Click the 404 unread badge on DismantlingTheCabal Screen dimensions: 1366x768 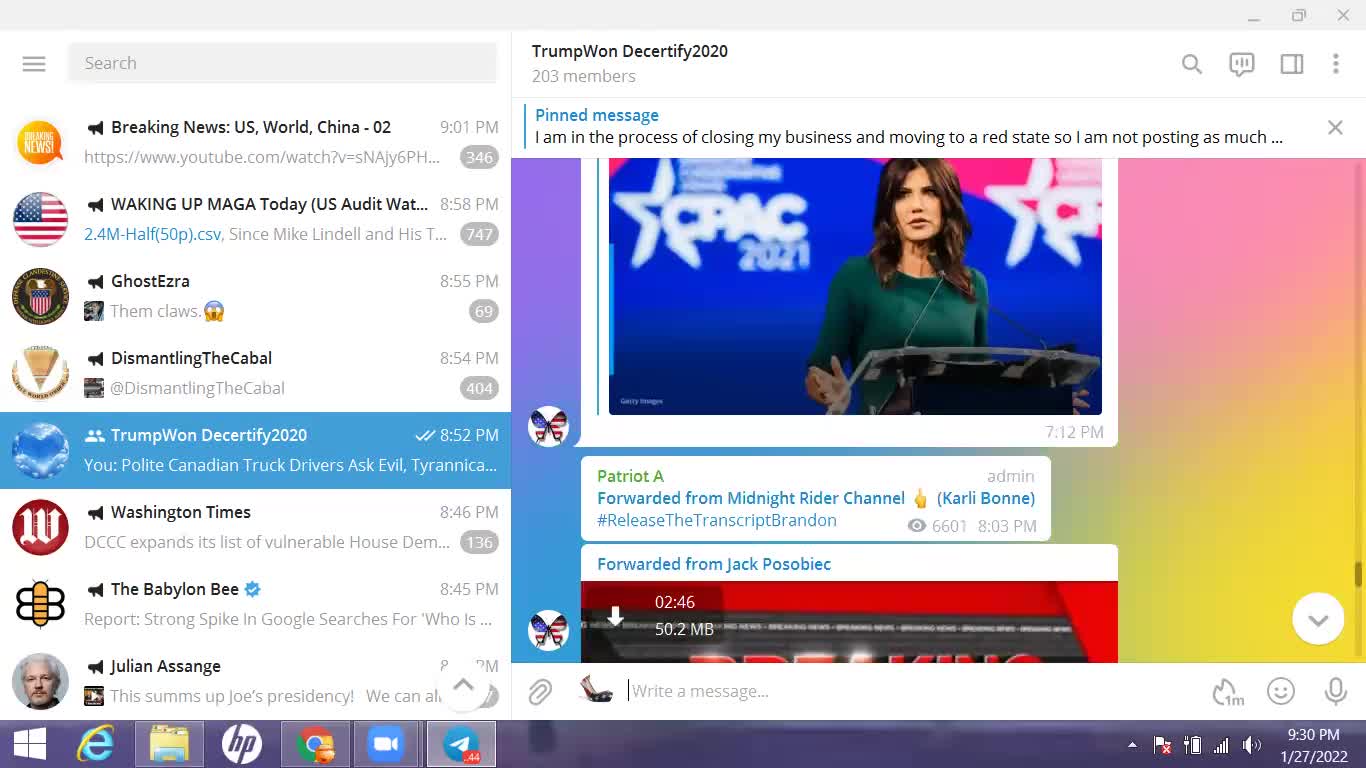479,388
